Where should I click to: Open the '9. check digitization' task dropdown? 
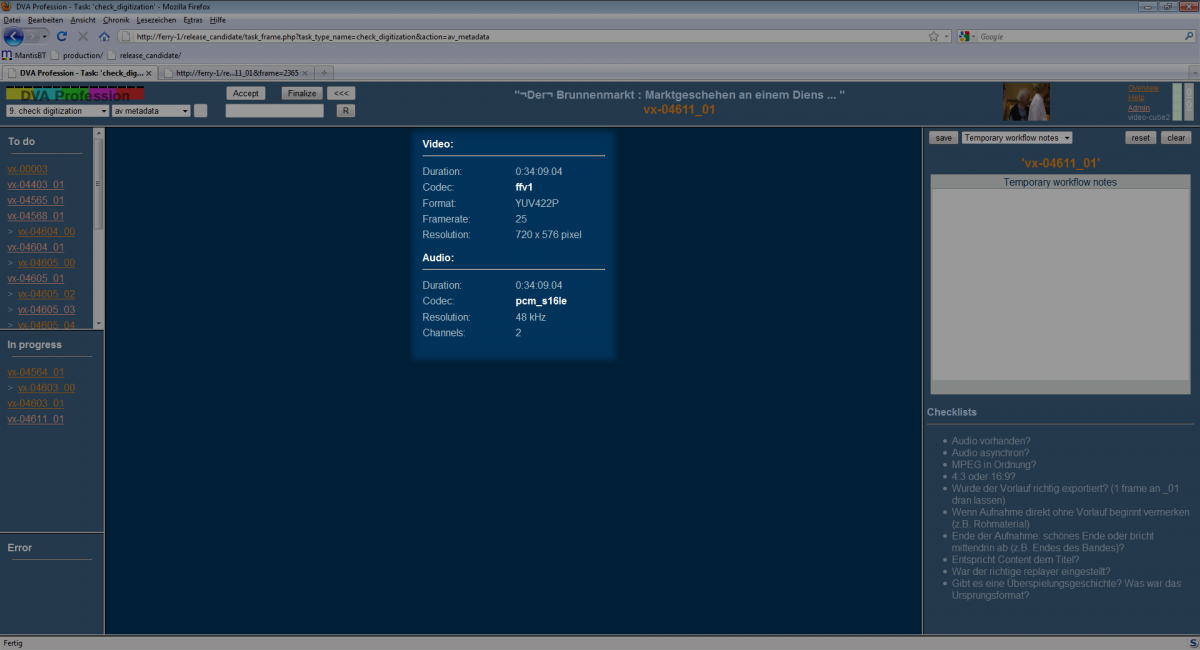point(57,111)
